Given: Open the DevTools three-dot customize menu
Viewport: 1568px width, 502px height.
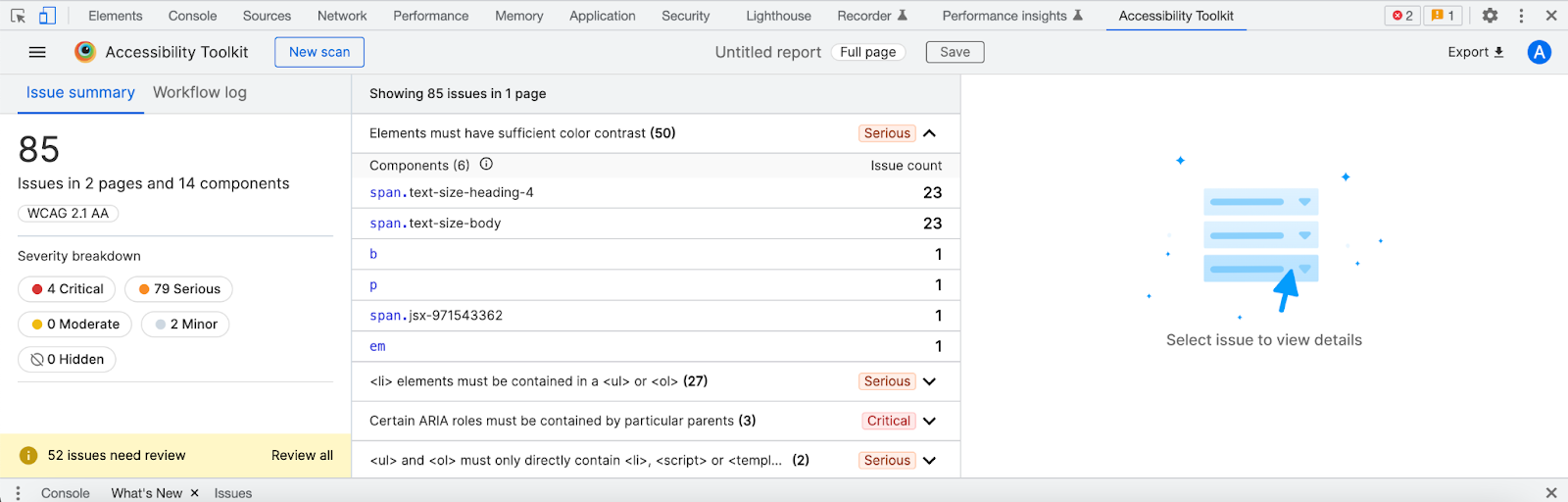Looking at the screenshot, I should pyautogui.click(x=1521, y=16).
